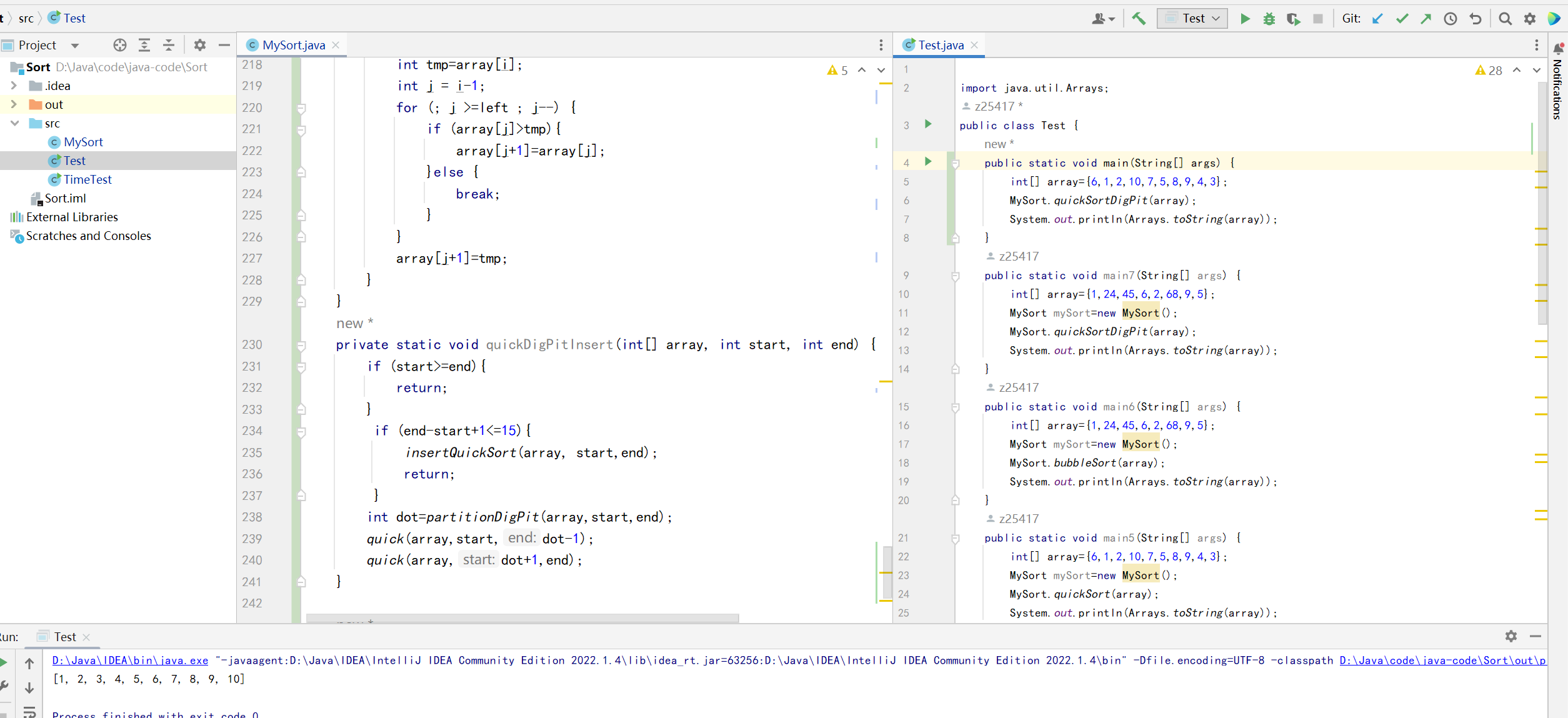Open the java.exe path link in console

click(130, 661)
